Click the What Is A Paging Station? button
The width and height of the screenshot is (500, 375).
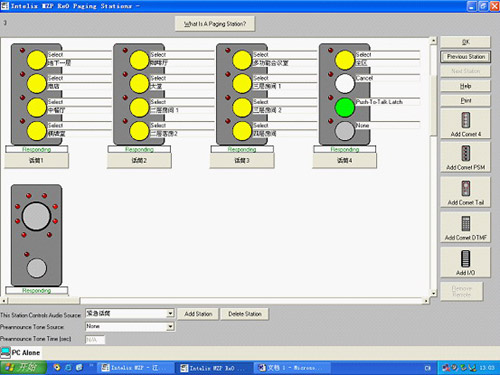pos(215,24)
